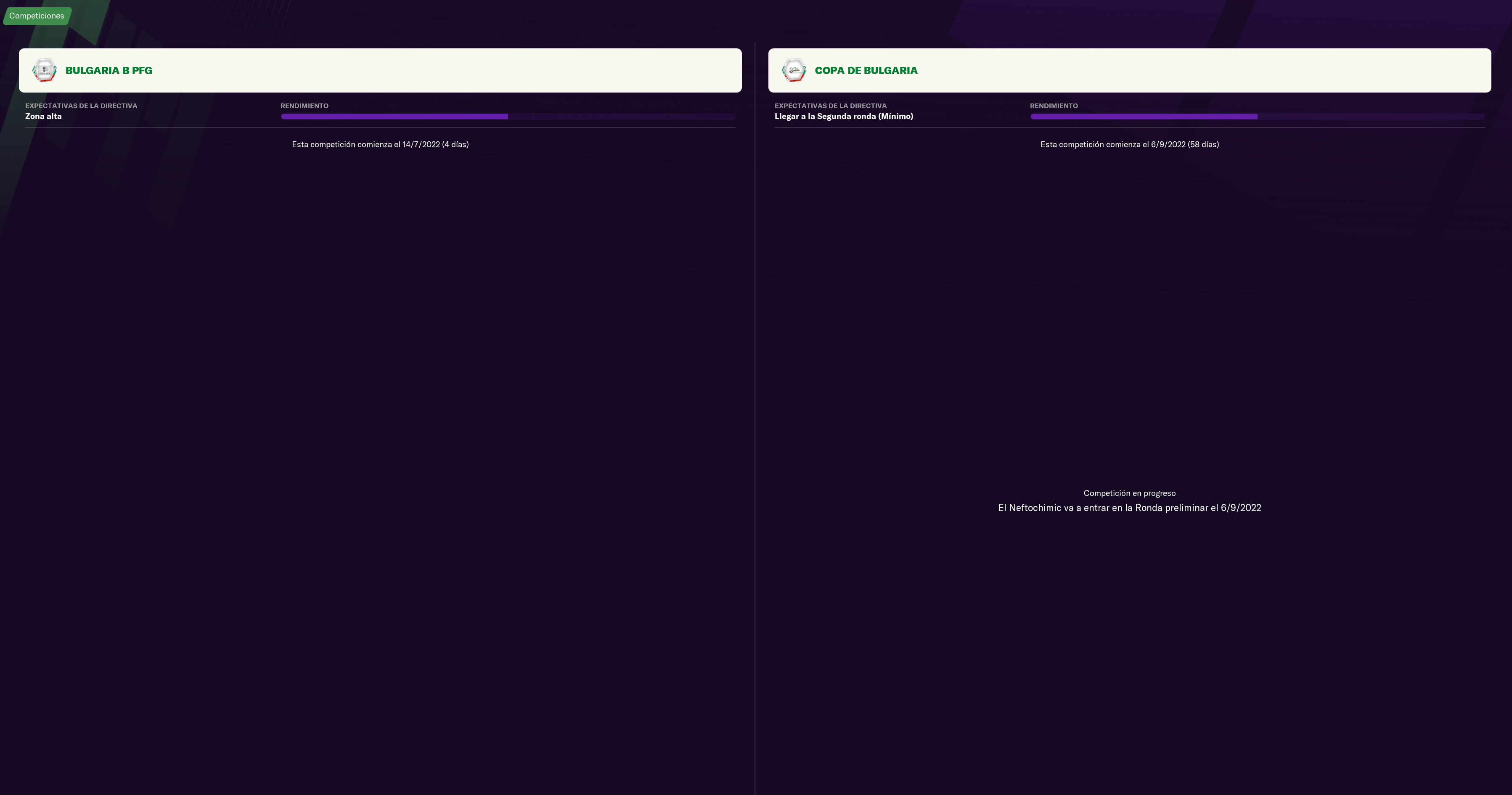This screenshot has height=795, width=1512.
Task: Click the cup start date 6/9/2022 (58 días) message
Action: pos(1129,144)
